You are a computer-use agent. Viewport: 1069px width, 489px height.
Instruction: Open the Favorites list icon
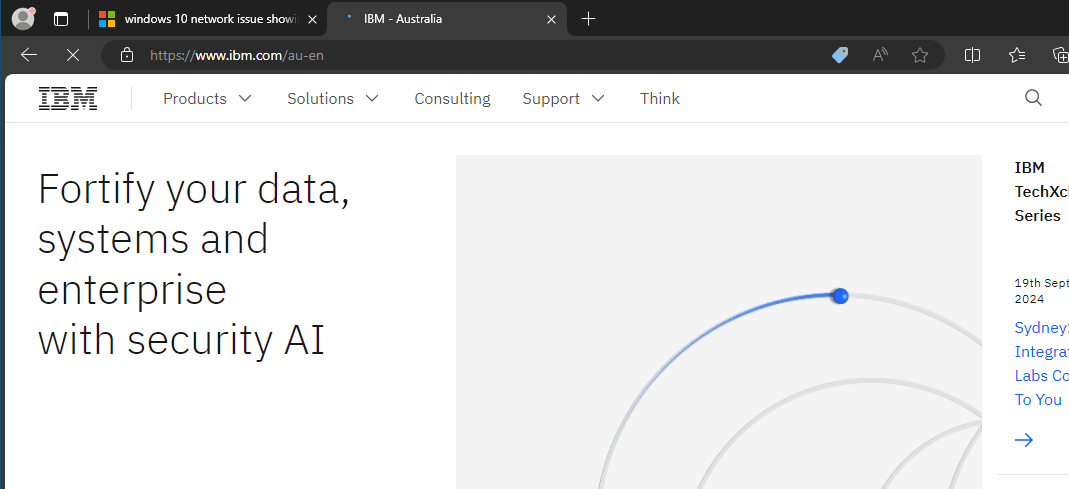click(1017, 55)
